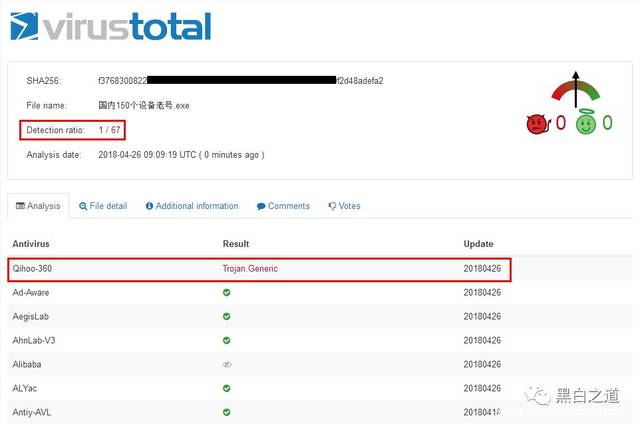Click the Result column header
The width and height of the screenshot is (640, 424).
tap(236, 244)
